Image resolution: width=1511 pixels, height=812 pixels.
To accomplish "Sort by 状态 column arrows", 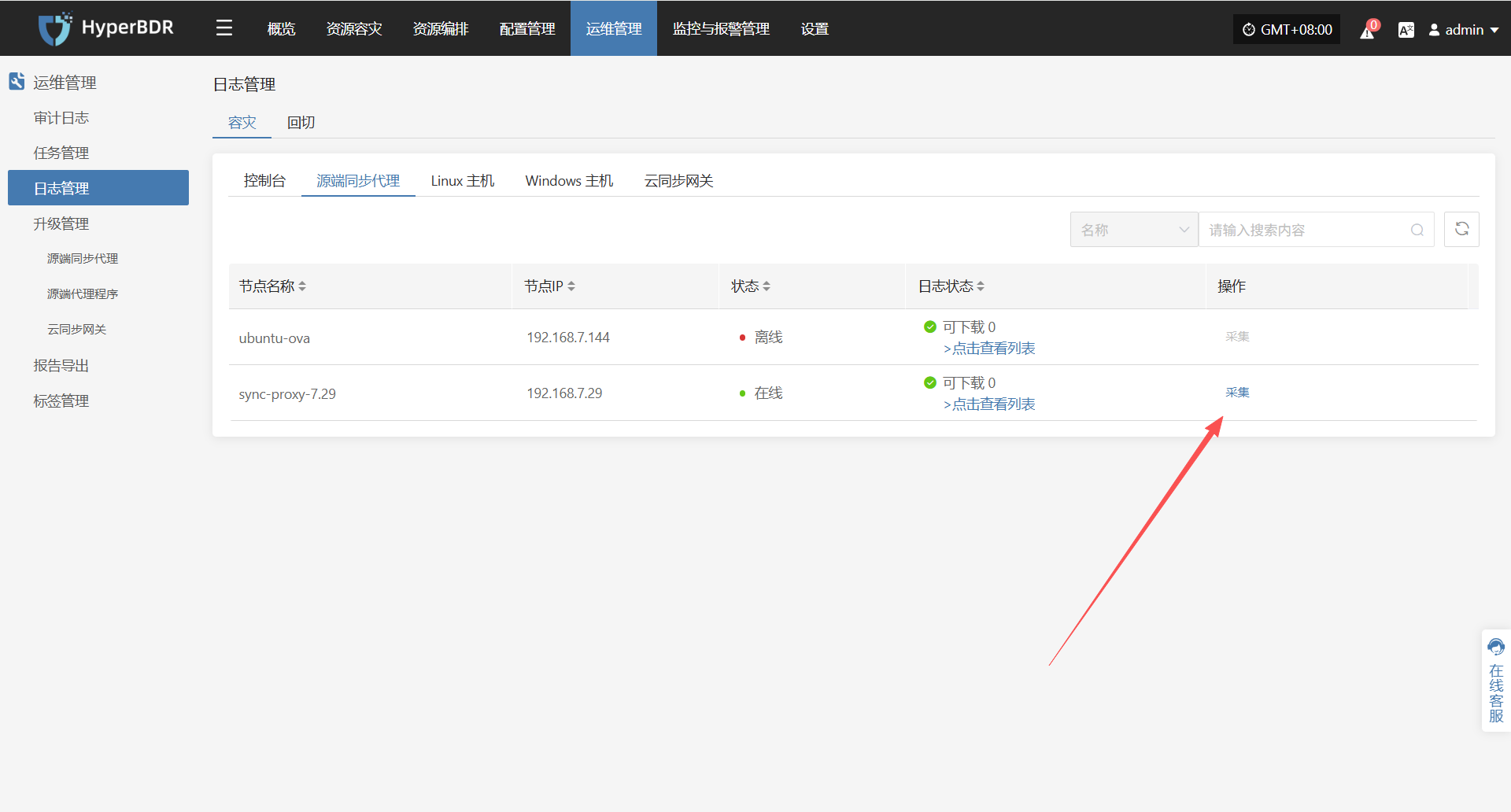I will click(767, 286).
